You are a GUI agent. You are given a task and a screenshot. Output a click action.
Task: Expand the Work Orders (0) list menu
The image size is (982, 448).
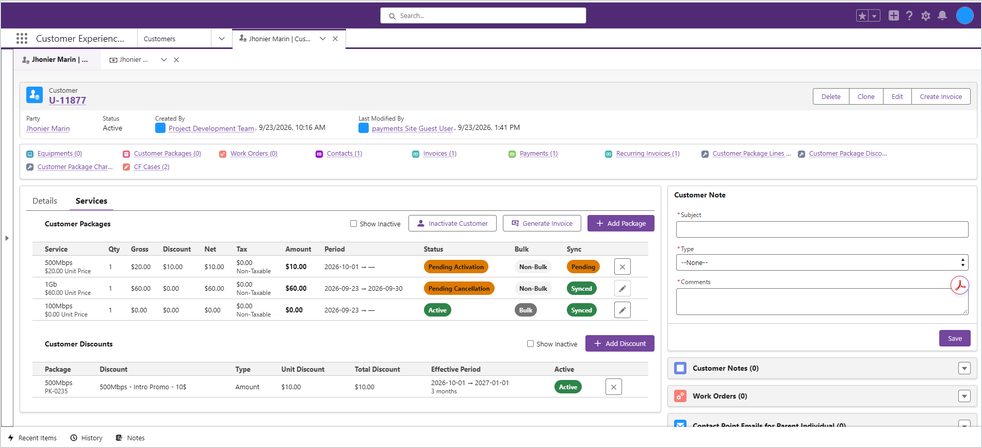tap(964, 396)
